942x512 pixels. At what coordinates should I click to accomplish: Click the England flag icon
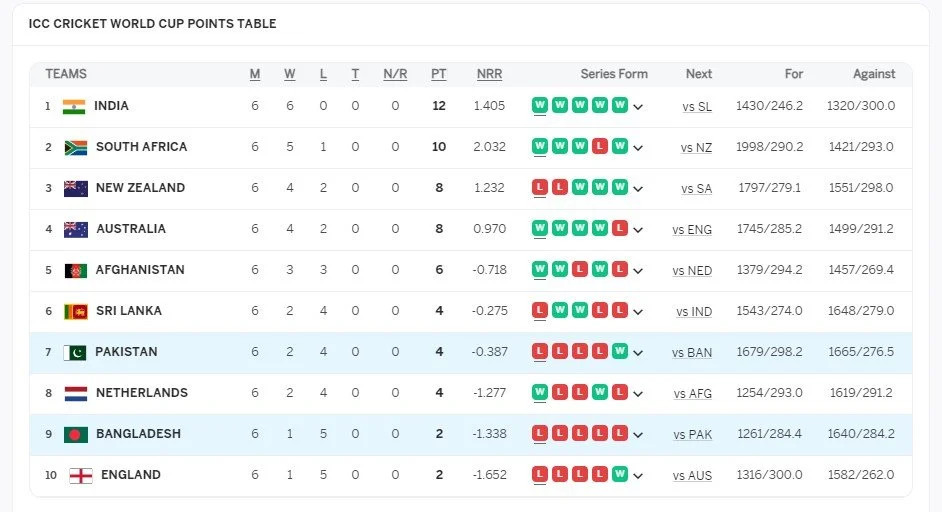point(81,475)
